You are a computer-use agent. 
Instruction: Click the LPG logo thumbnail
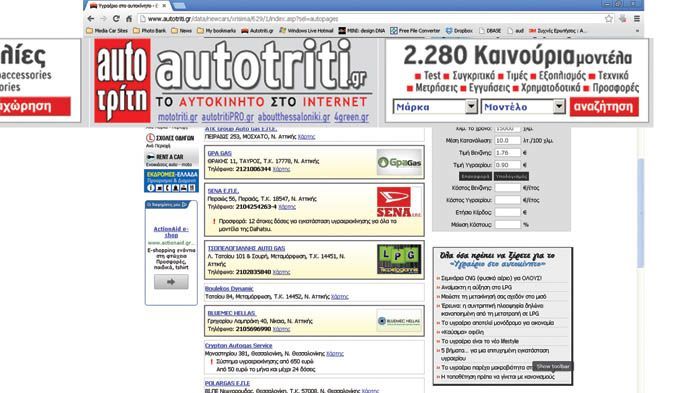click(x=399, y=259)
